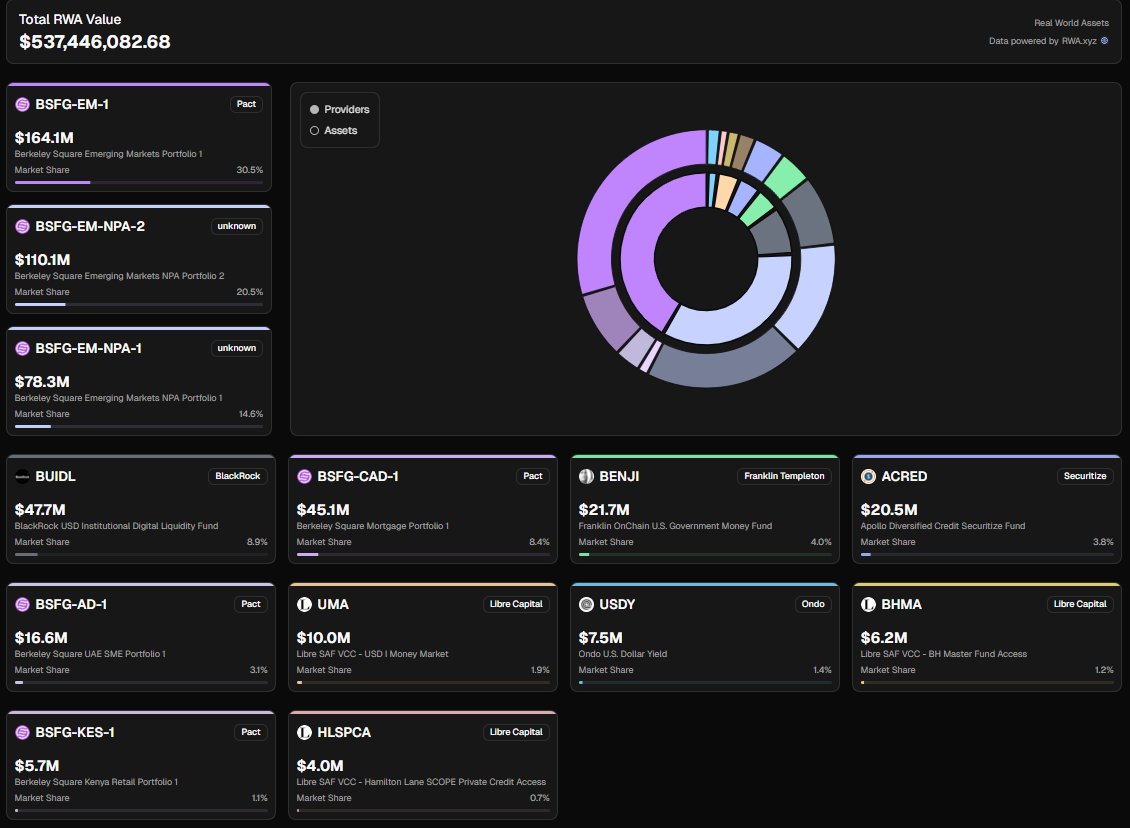Click the BUIDL BlackRock logo icon
This screenshot has height=828, width=1130.
click(x=22, y=476)
